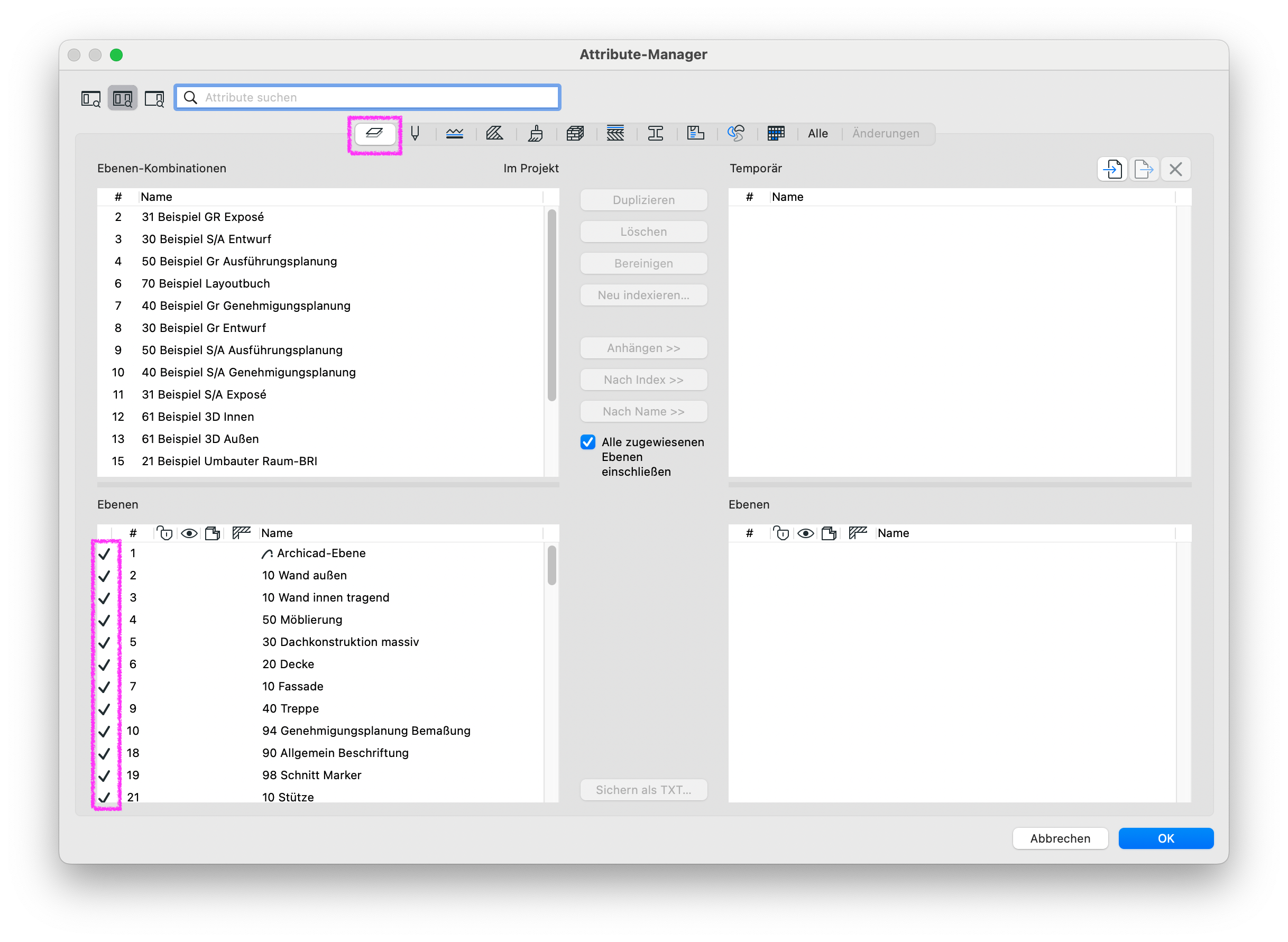
Task: Sort temporary layers by eye column icon
Action: (805, 533)
